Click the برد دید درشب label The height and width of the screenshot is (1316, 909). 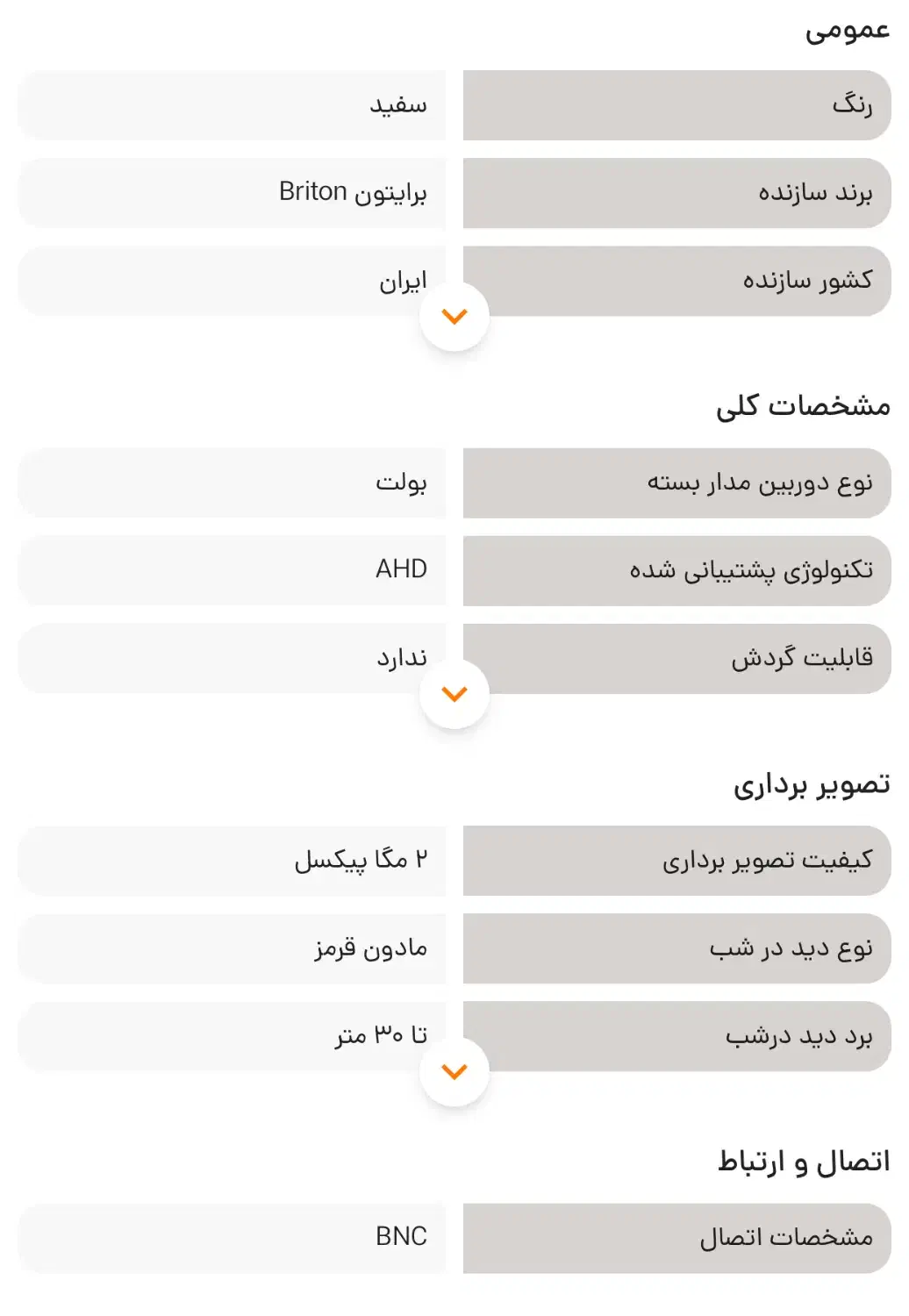click(676, 1036)
